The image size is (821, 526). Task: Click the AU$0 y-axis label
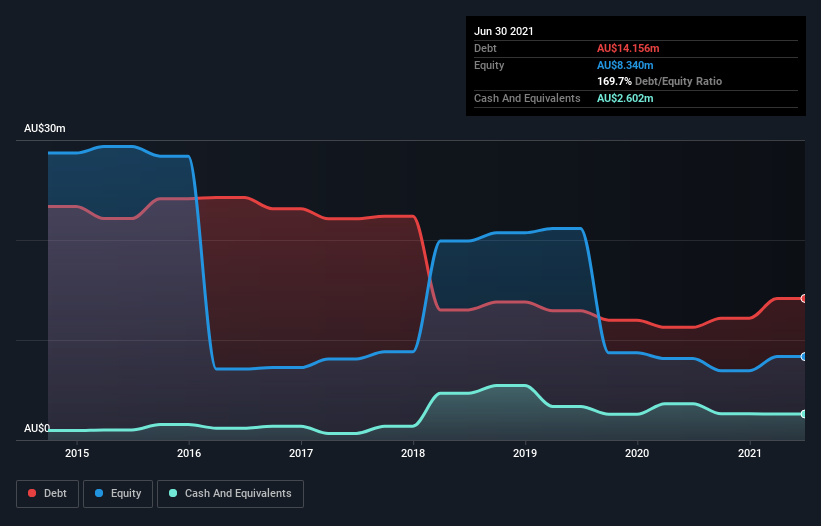click(37, 428)
